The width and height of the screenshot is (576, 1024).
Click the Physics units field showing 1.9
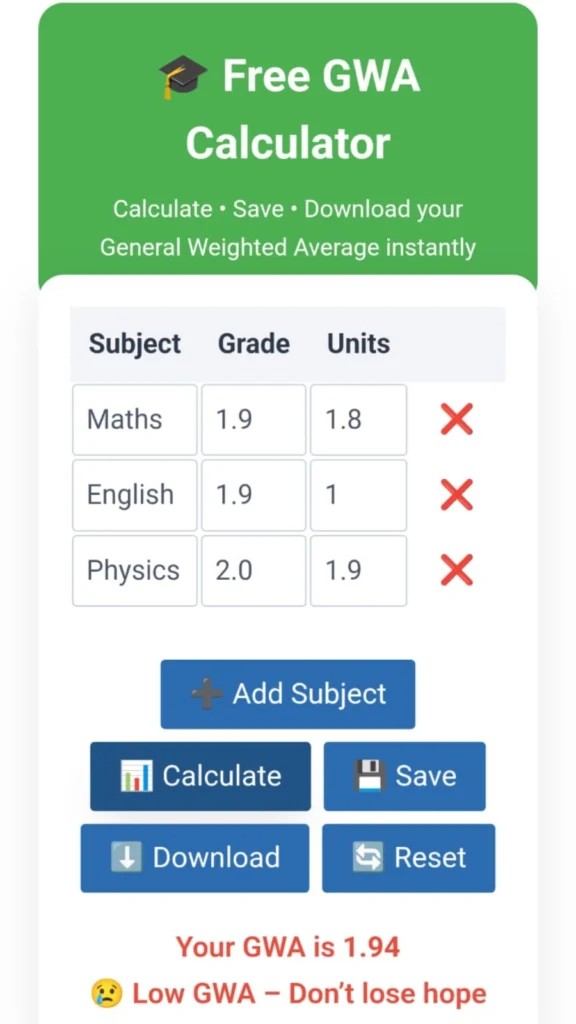pos(358,571)
